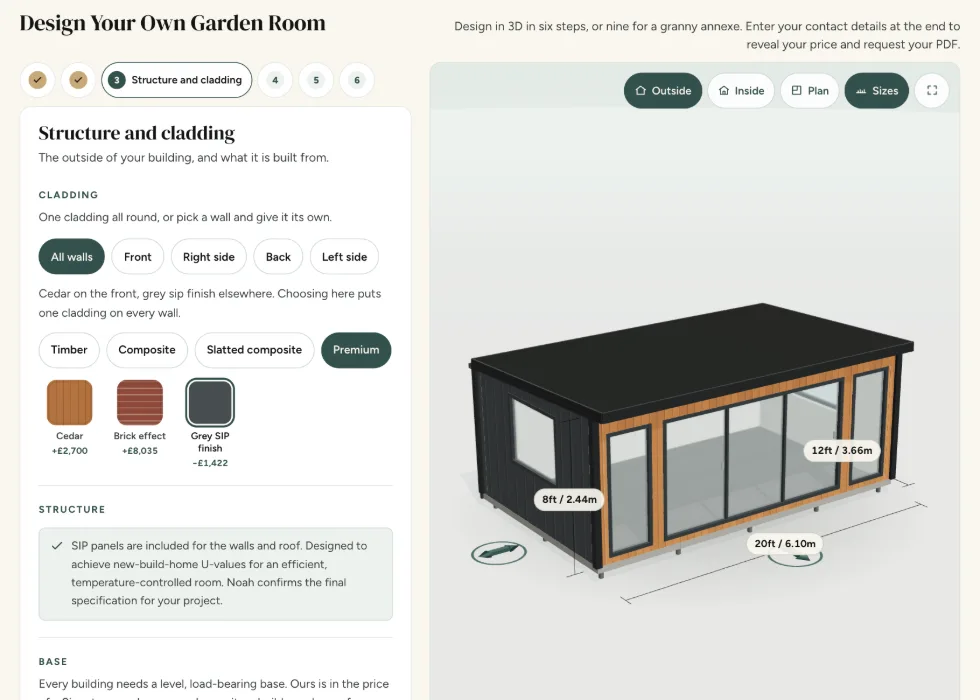
Task: Click the BASE section heading
Action: point(52,662)
